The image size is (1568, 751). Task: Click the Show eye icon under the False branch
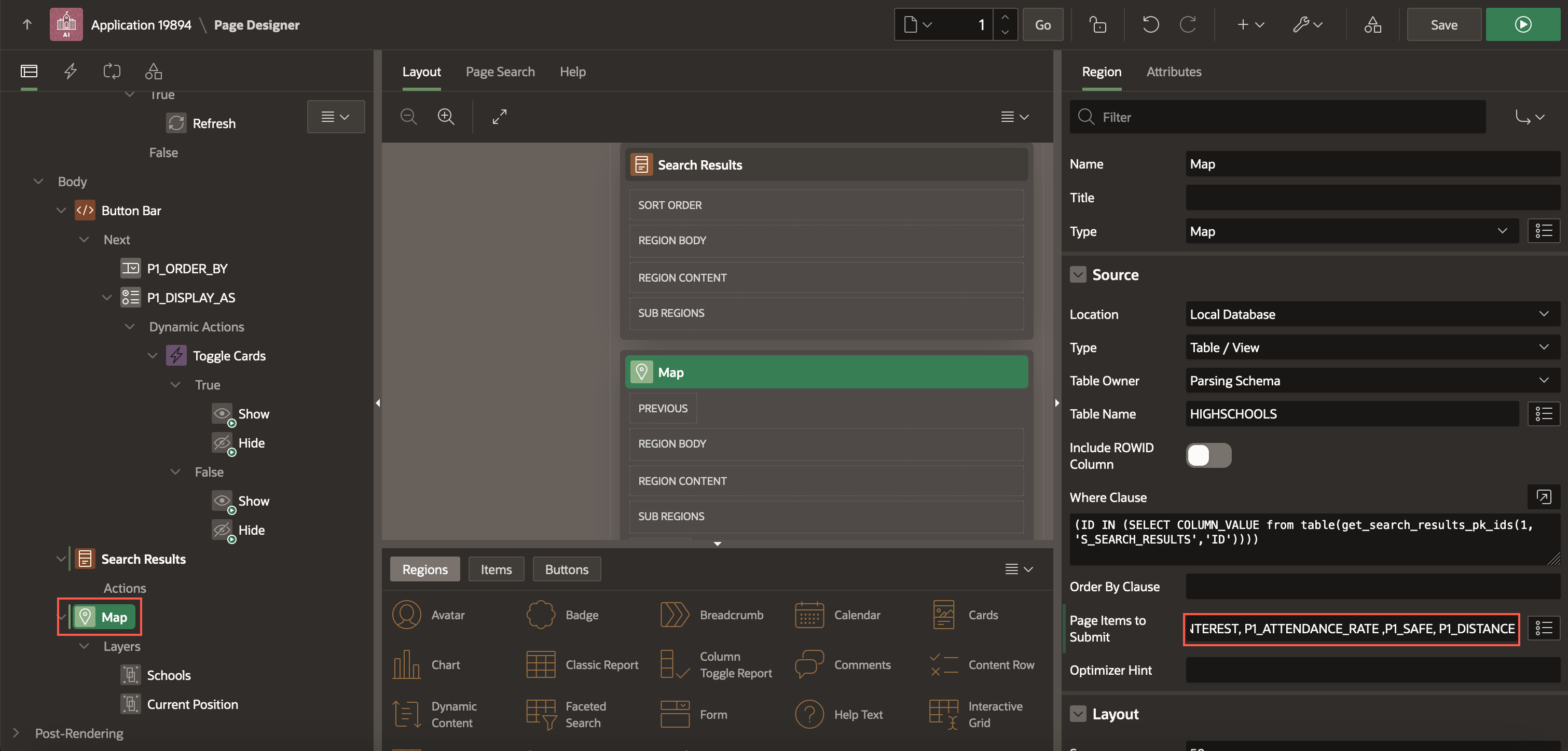click(x=222, y=501)
